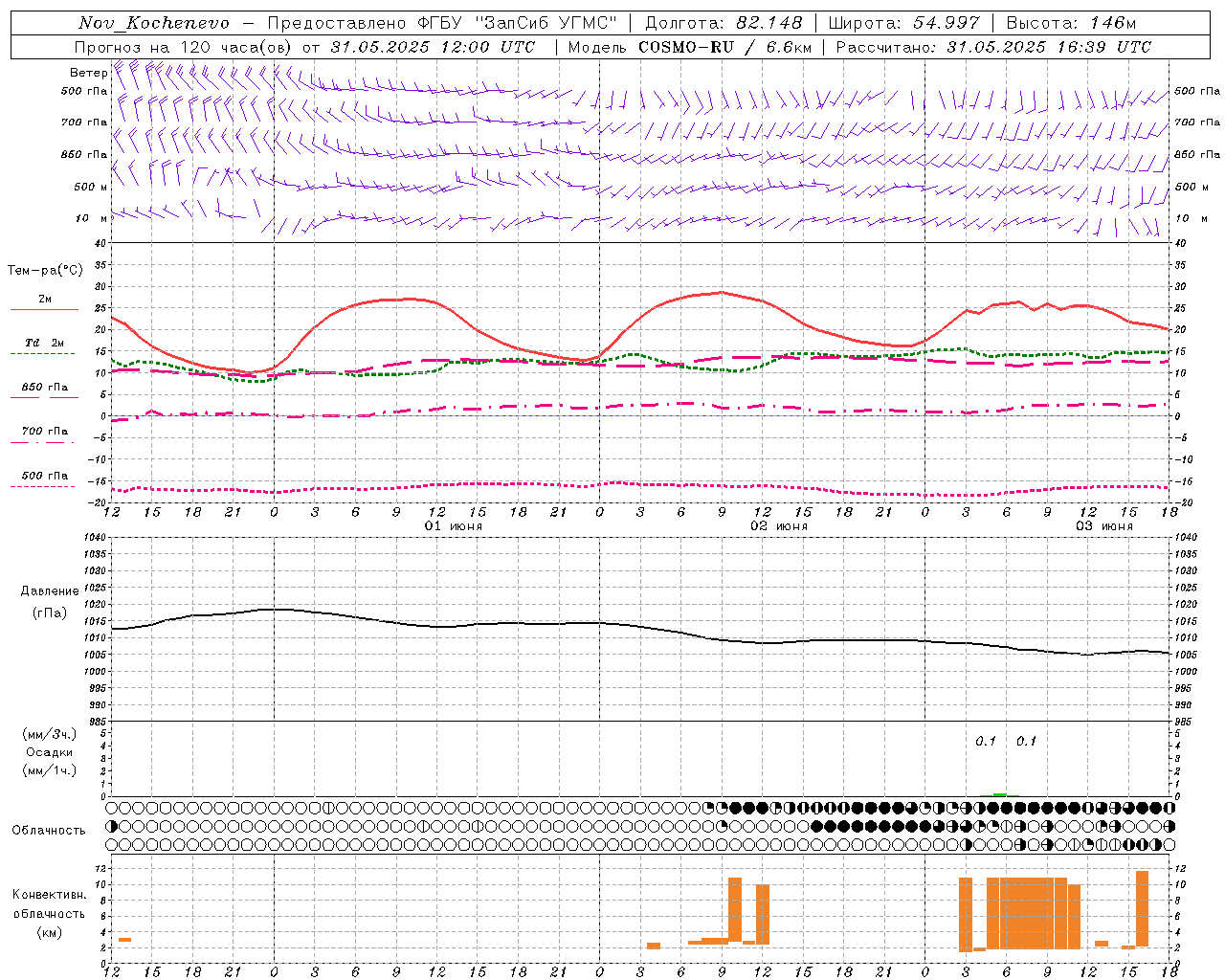The width and height of the screenshot is (1225, 980).
Task: Click the Конвективн. convective cloud panel label
Action: point(50,895)
